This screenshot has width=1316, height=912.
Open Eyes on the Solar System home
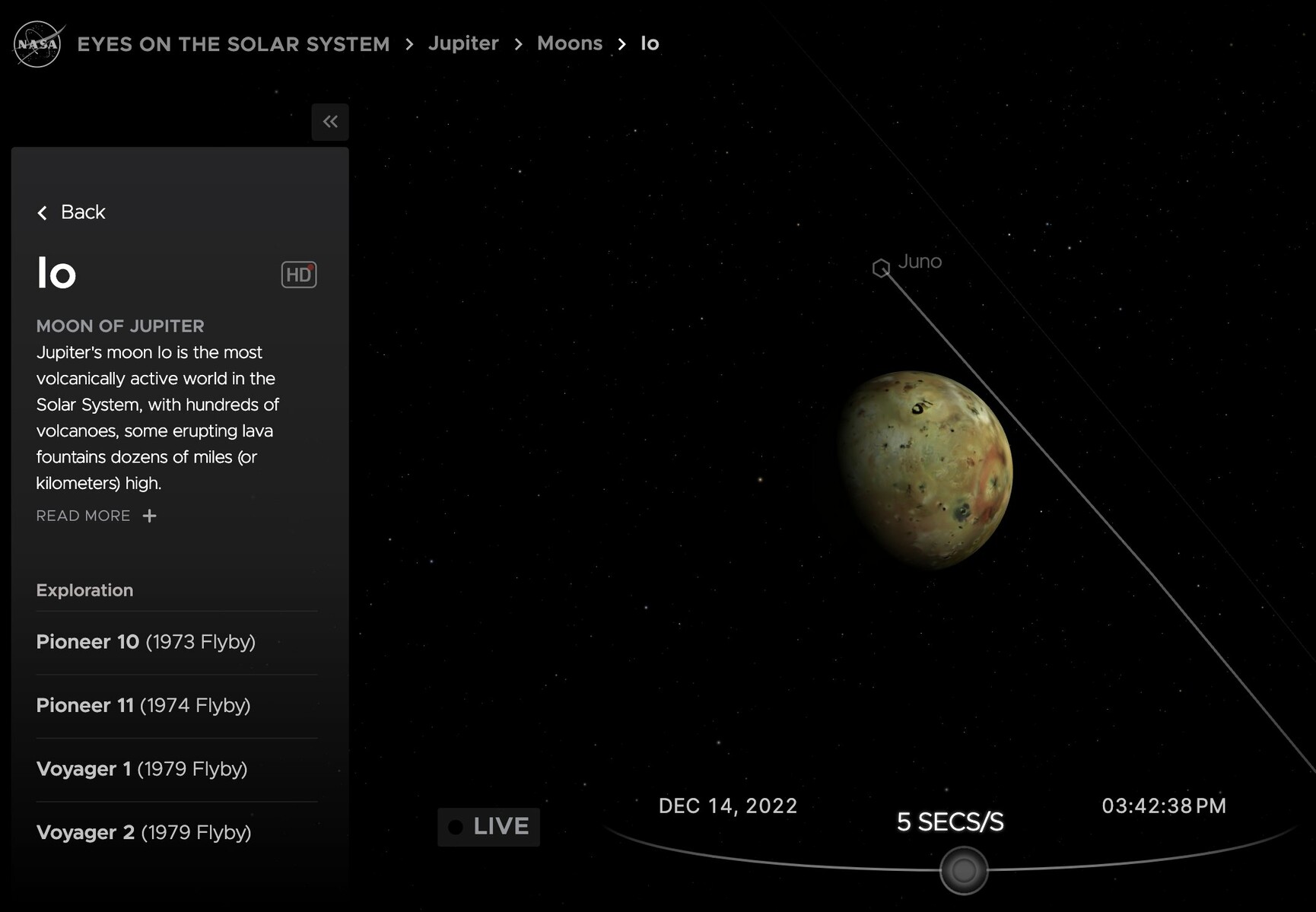click(x=233, y=44)
